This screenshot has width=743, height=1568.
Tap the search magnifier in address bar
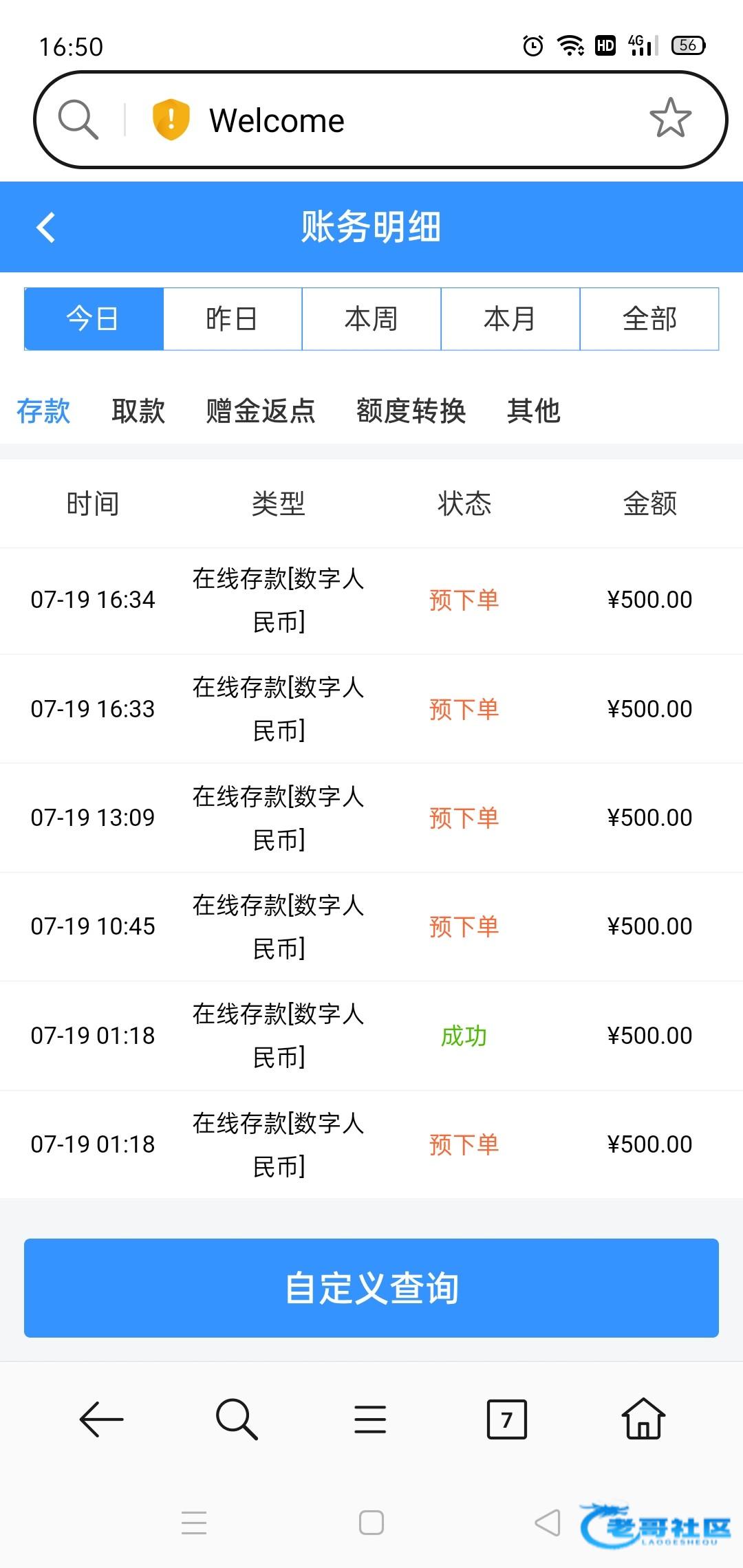(x=78, y=120)
